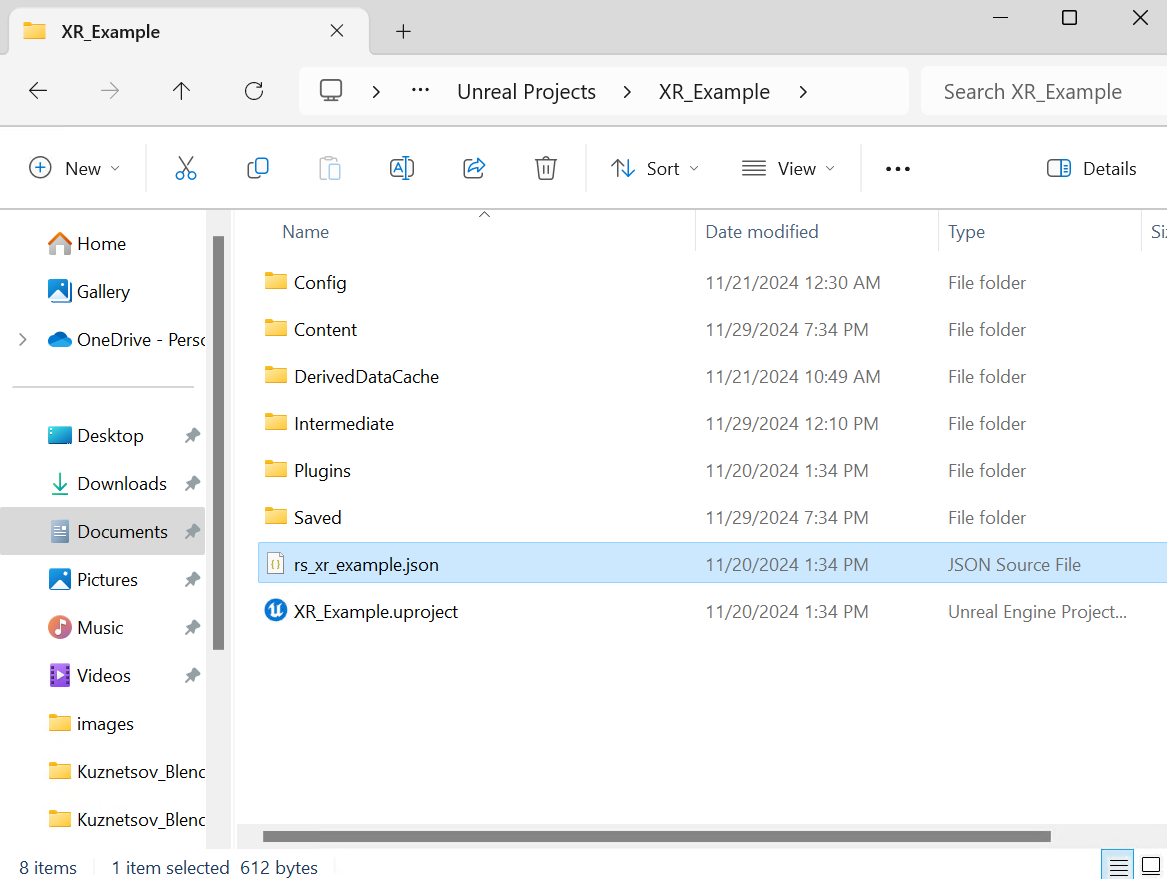Click Unreal Projects breadcrumb
Viewport: 1167px width, 879px height.
[x=526, y=92]
